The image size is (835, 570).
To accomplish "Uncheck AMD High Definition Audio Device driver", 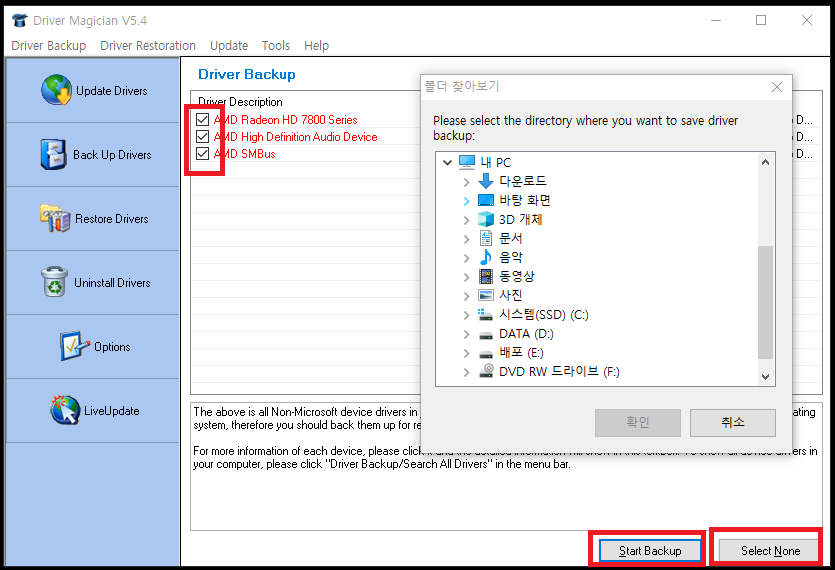I will coord(202,136).
